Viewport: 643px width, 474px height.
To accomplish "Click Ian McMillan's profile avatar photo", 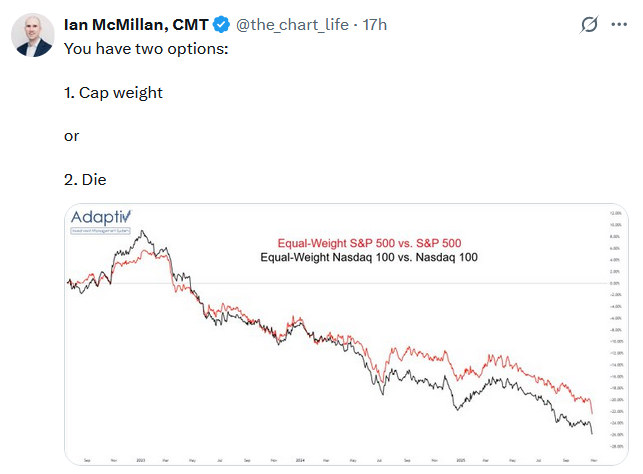I will (33, 34).
